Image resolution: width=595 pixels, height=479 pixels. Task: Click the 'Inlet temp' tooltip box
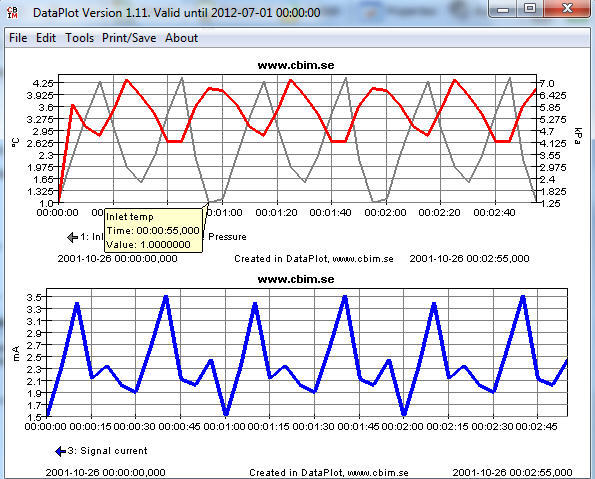click(x=153, y=231)
